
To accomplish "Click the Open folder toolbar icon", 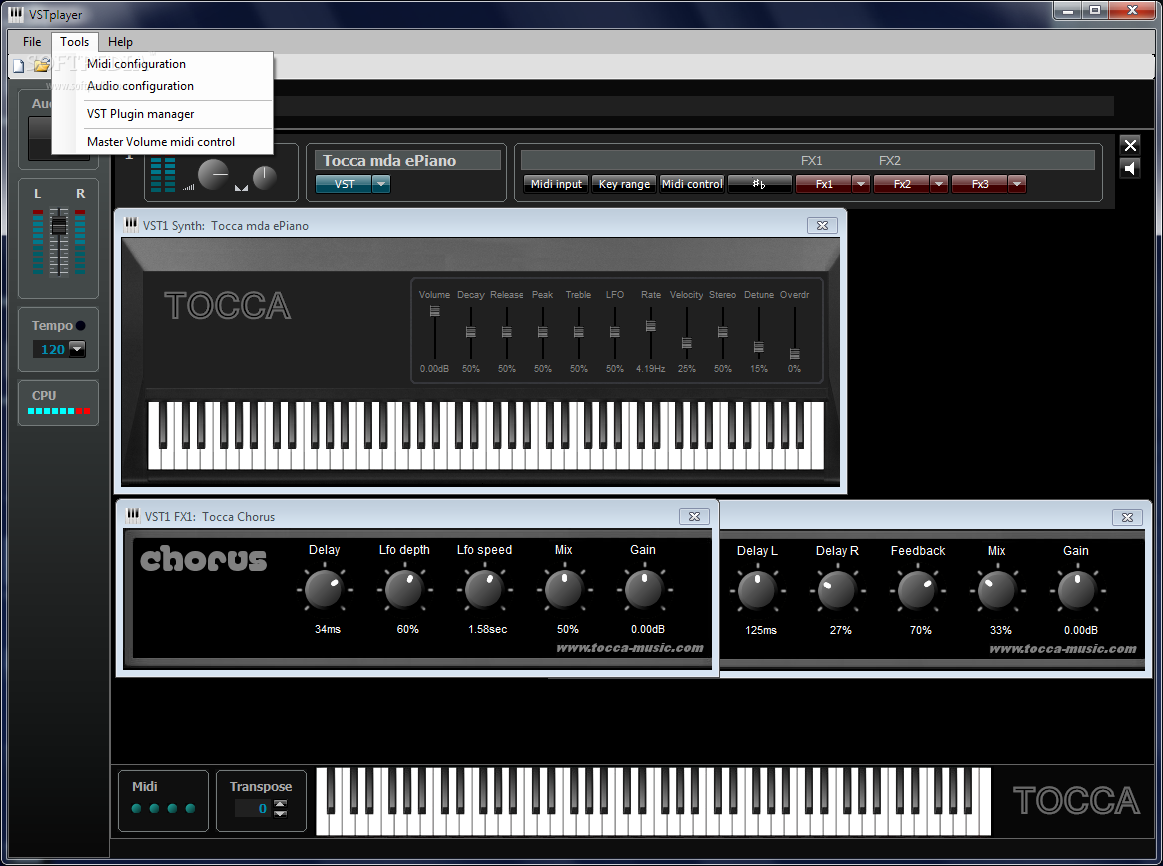I will (41, 66).
